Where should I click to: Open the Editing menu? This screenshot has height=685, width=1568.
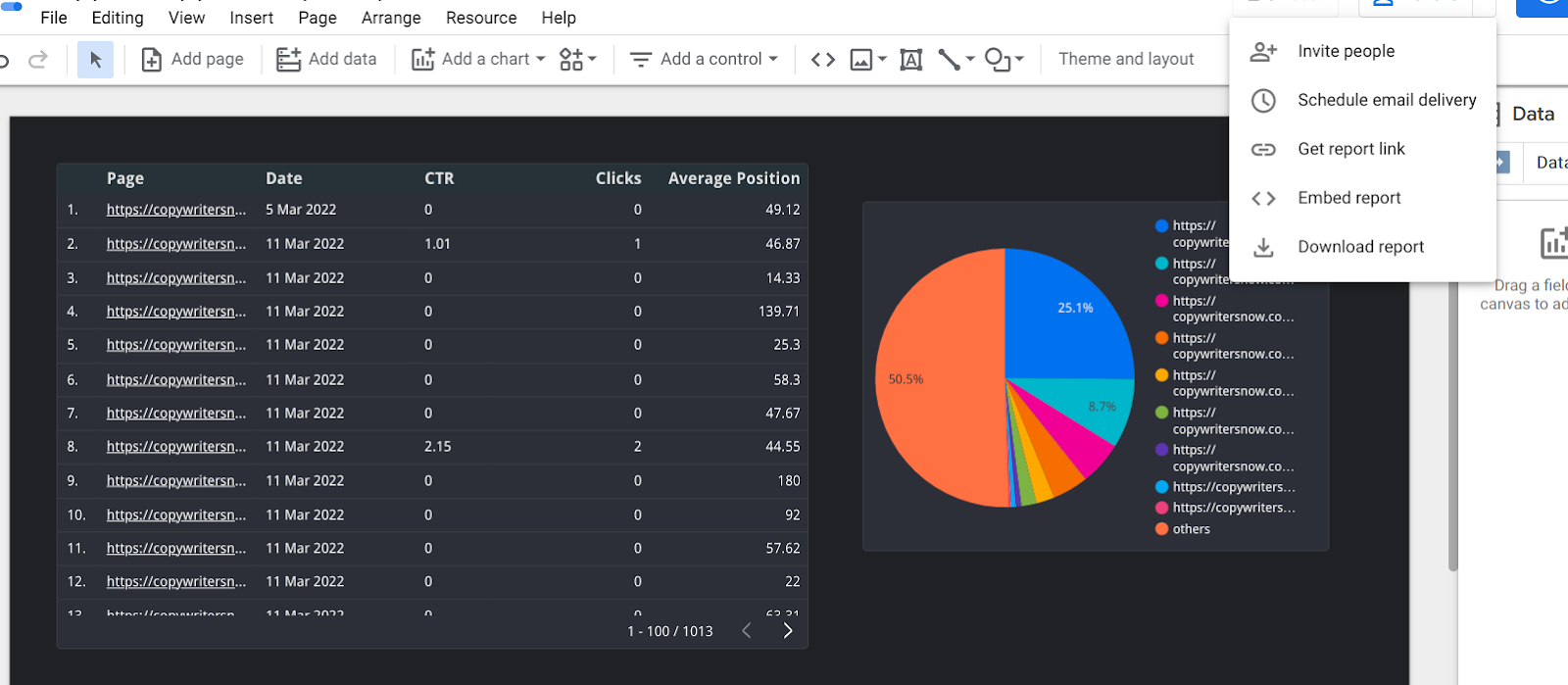click(x=118, y=18)
